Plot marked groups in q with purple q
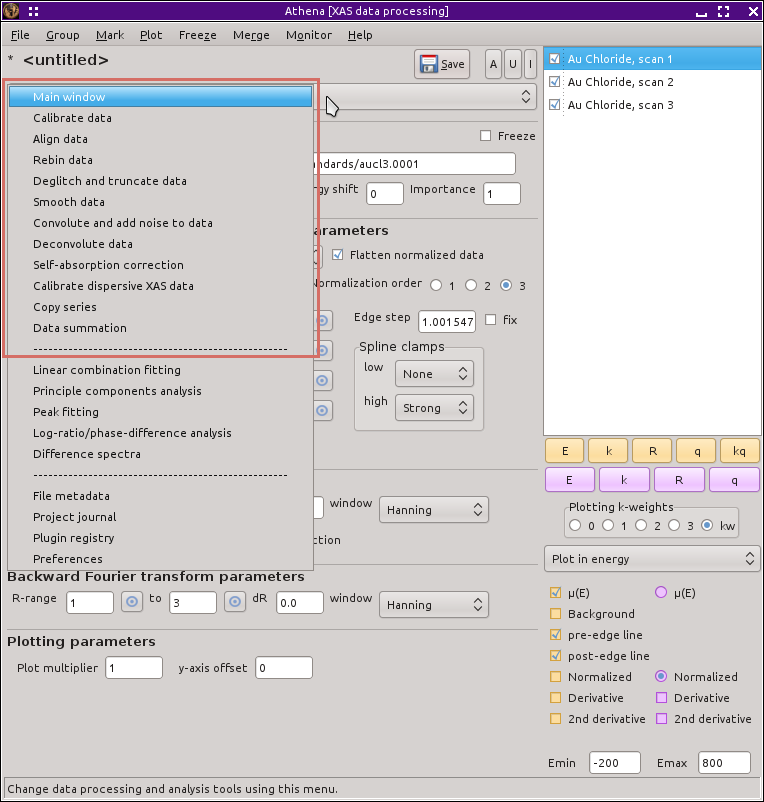Screen dimensions: 764x802 [x=734, y=480]
